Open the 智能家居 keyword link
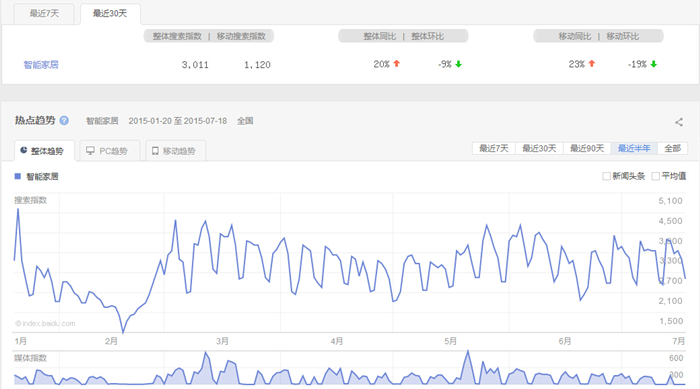This screenshot has width=700, height=389. [x=41, y=65]
